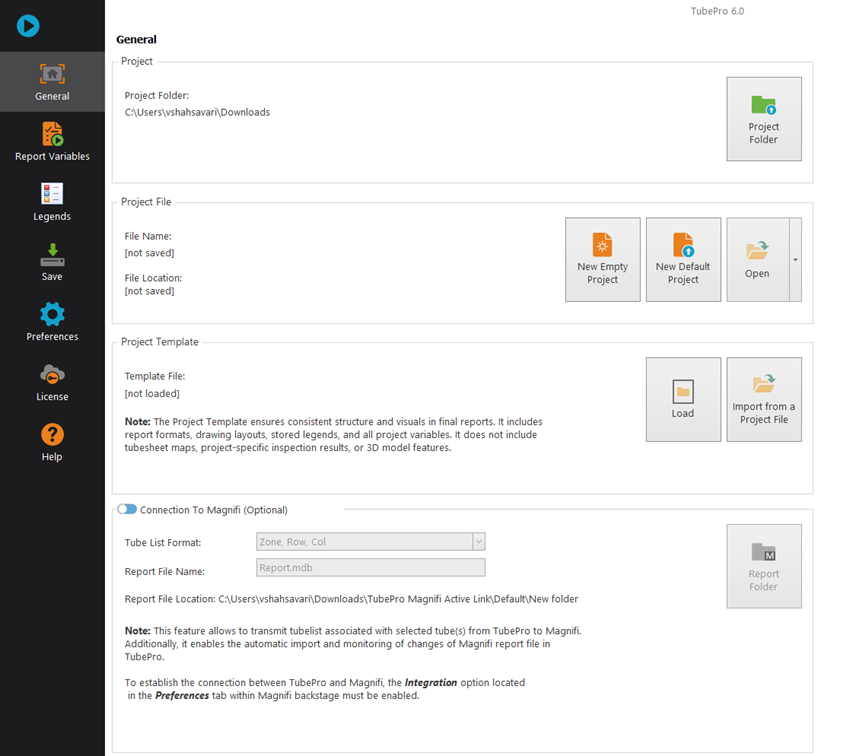Switch to the Report Variables tab

51,135
